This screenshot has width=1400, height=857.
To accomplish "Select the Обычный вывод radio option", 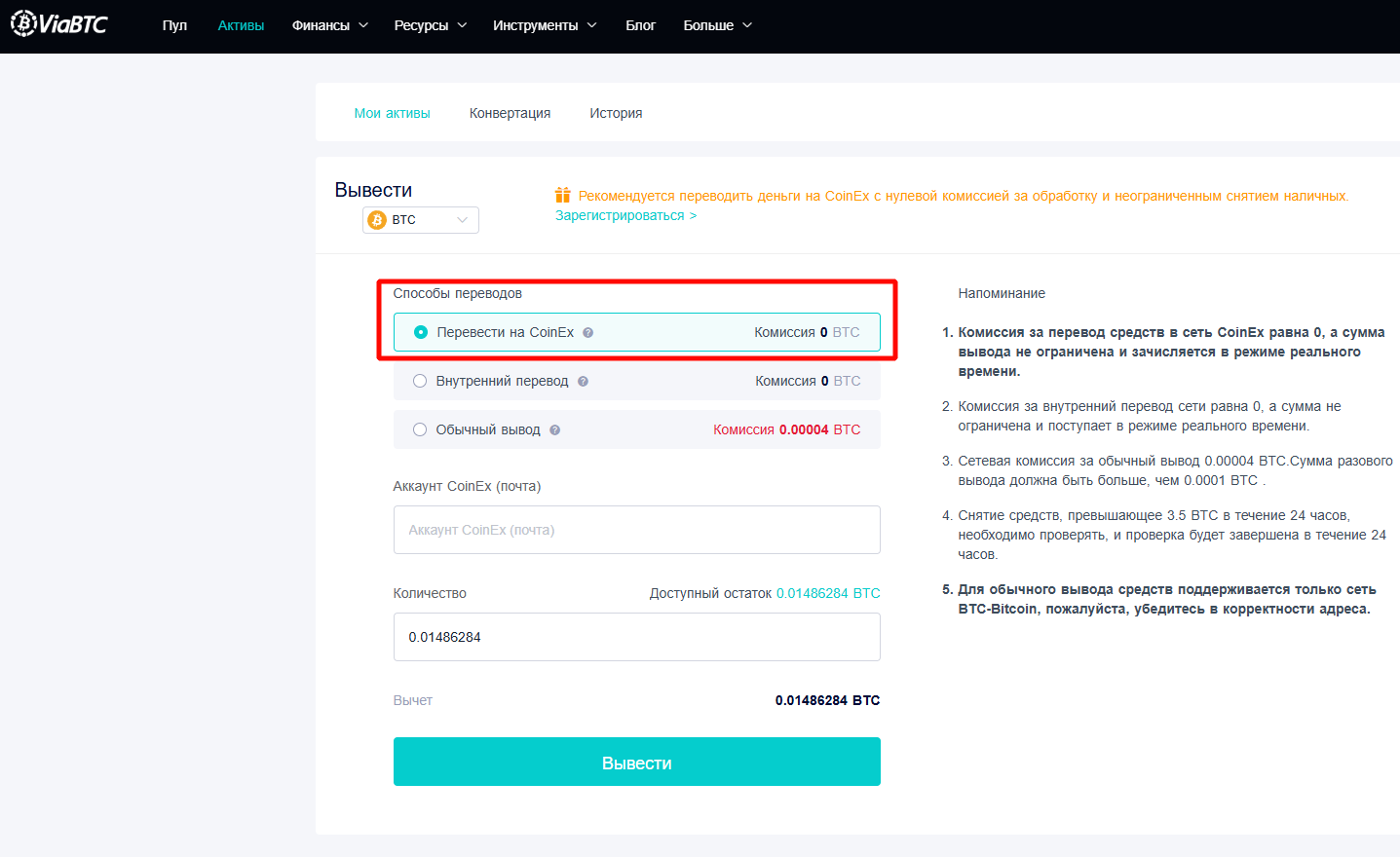I will click(420, 429).
